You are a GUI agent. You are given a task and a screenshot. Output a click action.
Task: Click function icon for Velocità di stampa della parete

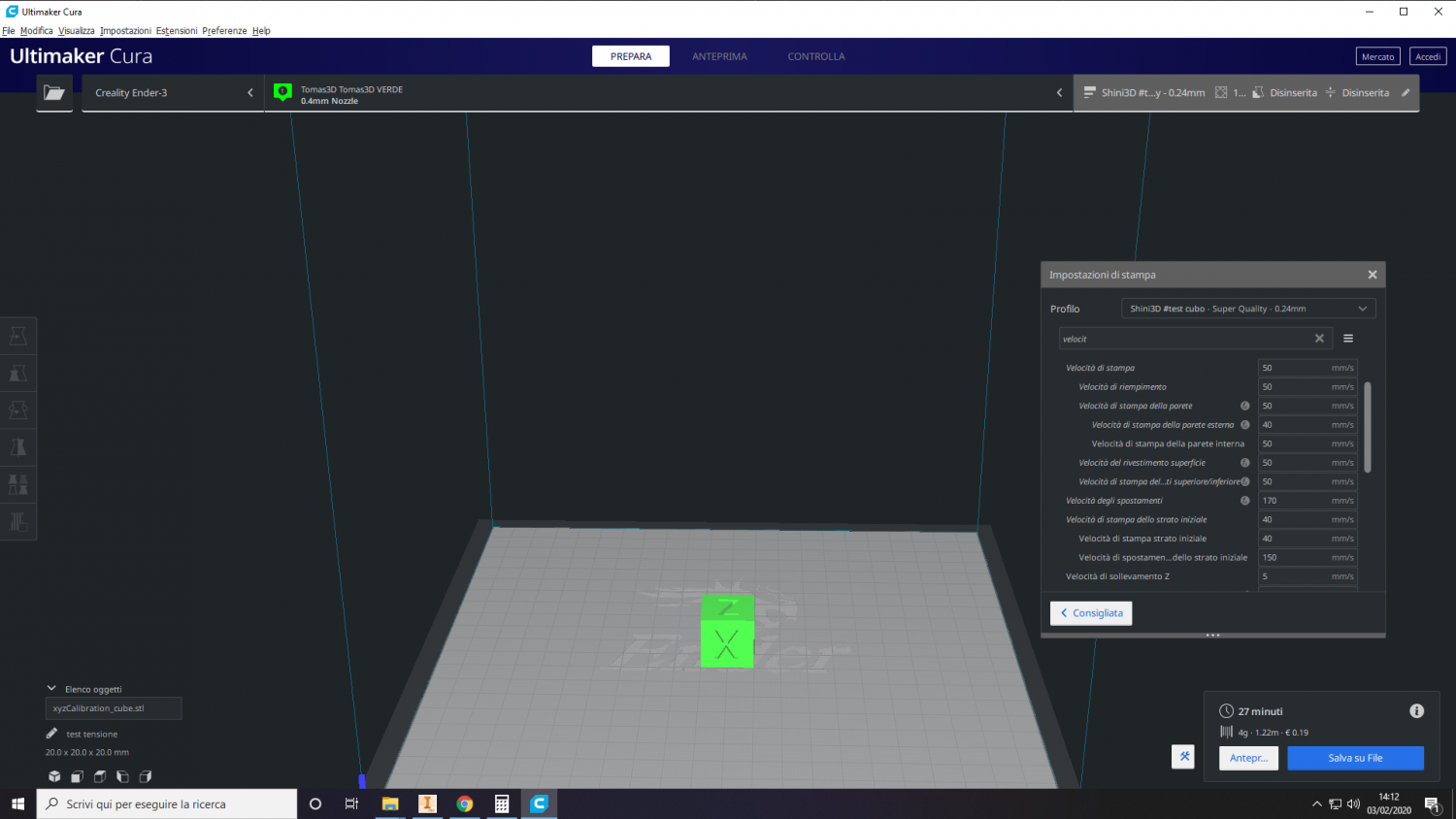click(1245, 406)
